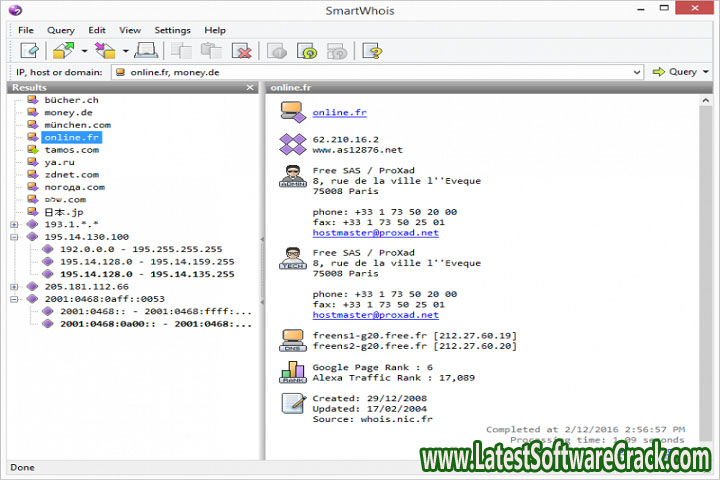Screen dimensions: 720x480
Task: Click hostmaster@proxad.net link under tech contact
Action: coord(376,315)
